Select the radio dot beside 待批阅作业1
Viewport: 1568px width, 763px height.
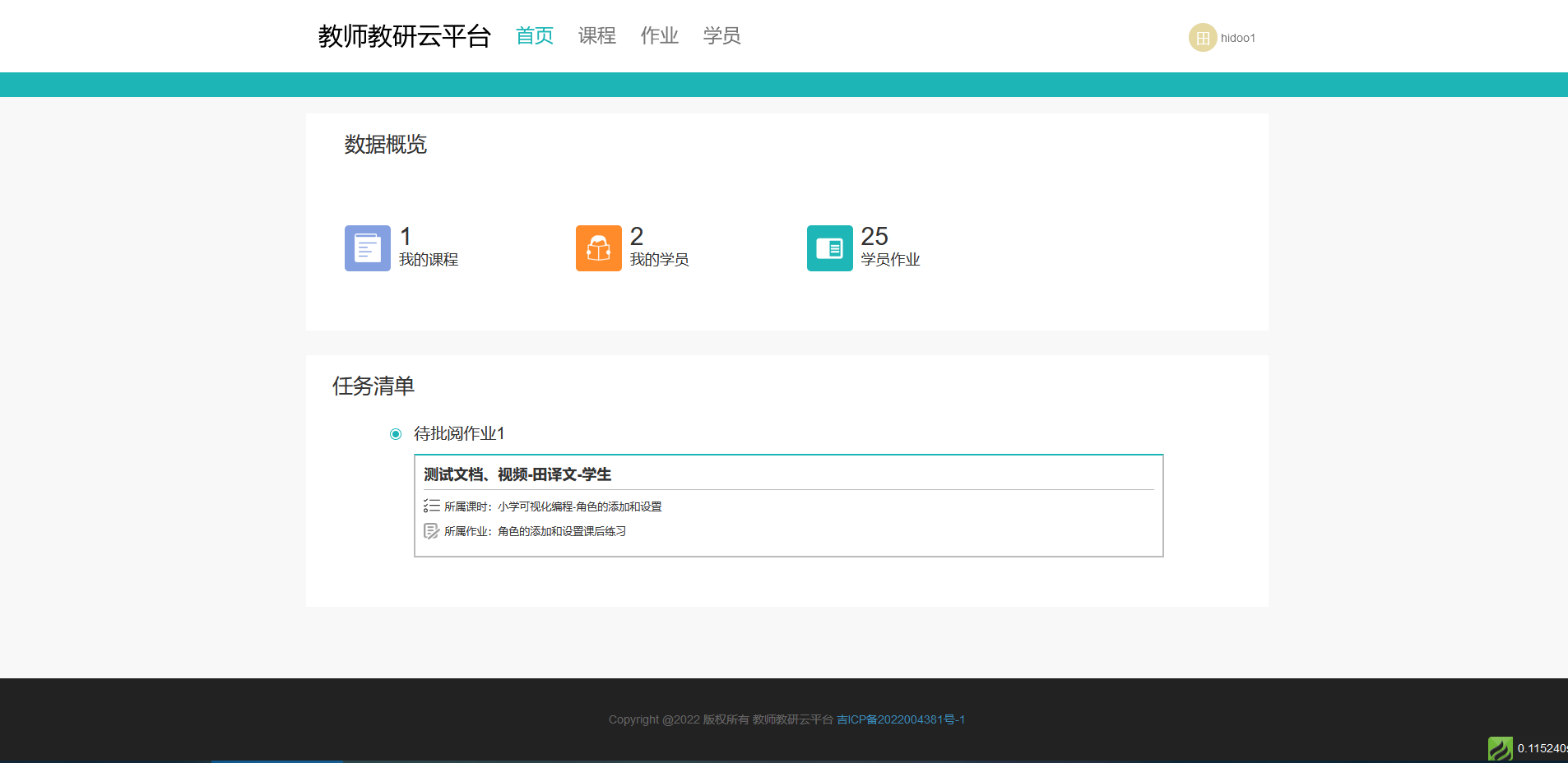(396, 434)
